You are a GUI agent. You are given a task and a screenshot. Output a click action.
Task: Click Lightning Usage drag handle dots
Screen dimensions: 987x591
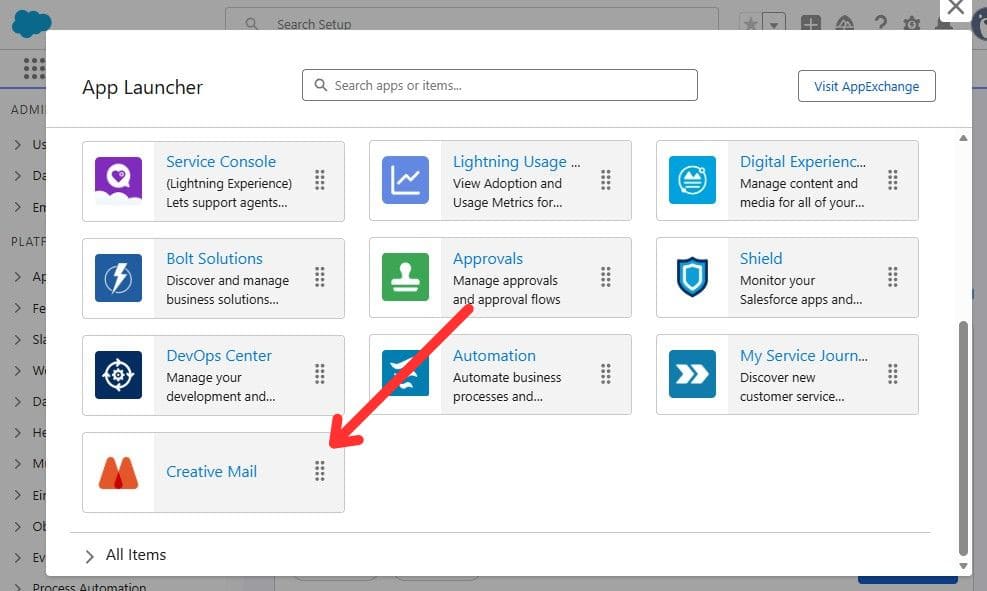click(x=606, y=180)
